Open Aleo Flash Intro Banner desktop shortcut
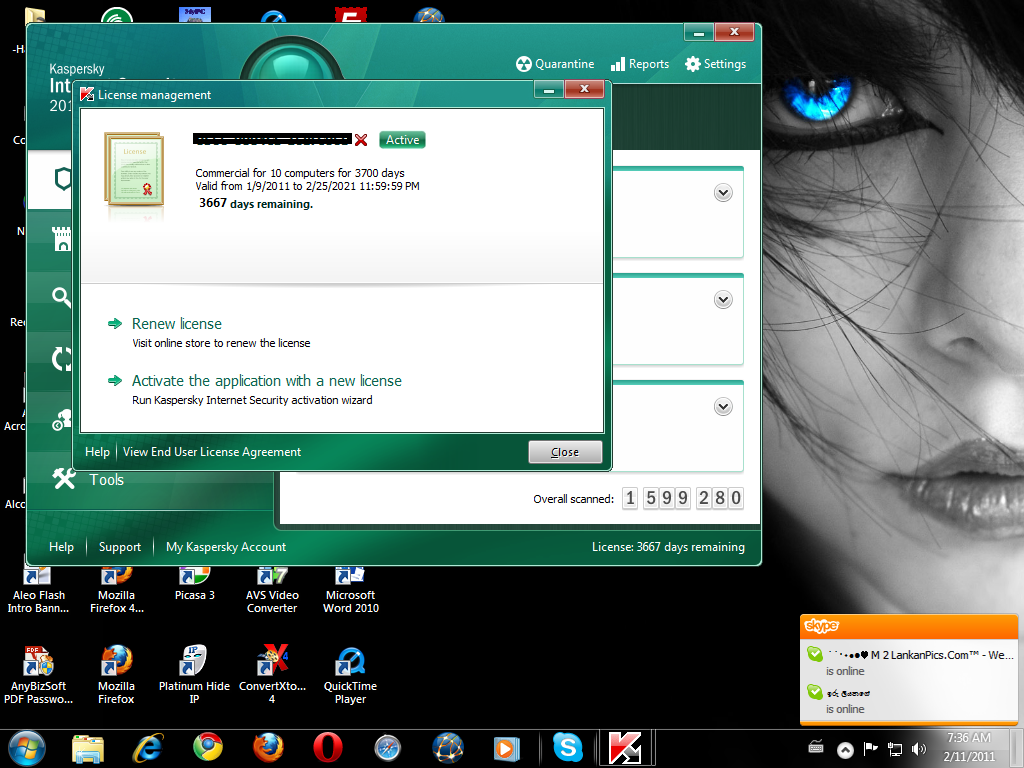Screen dimensions: 1024x768 point(38,590)
